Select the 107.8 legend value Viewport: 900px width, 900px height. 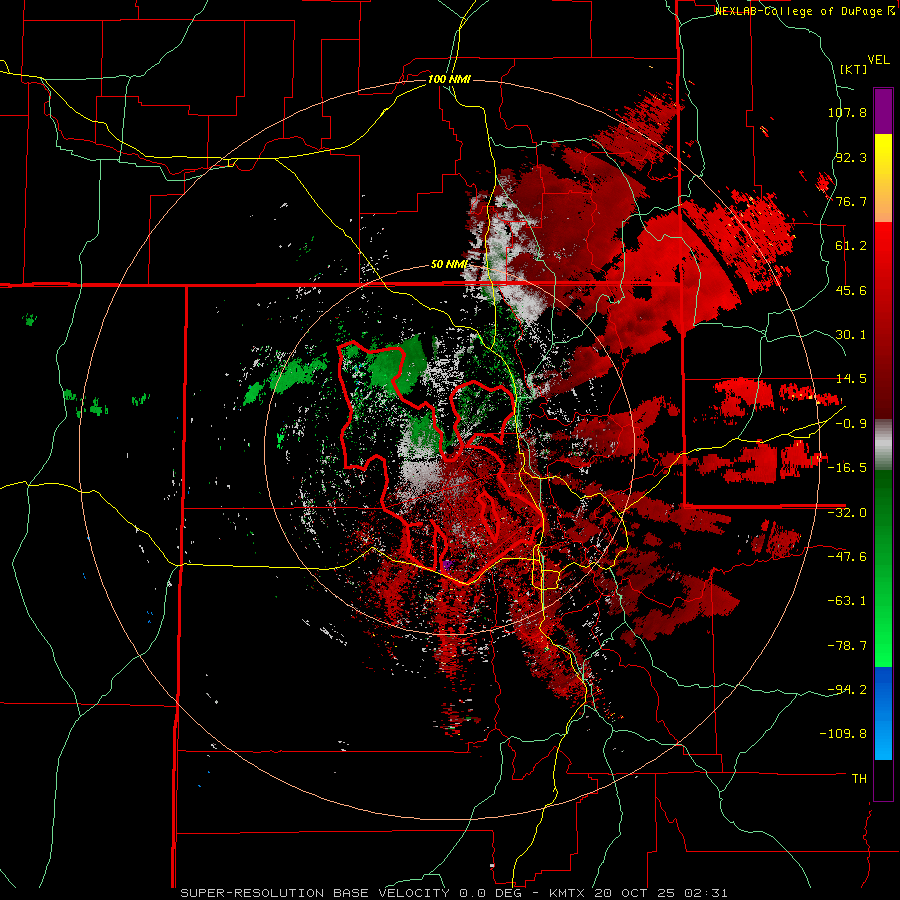(x=847, y=112)
